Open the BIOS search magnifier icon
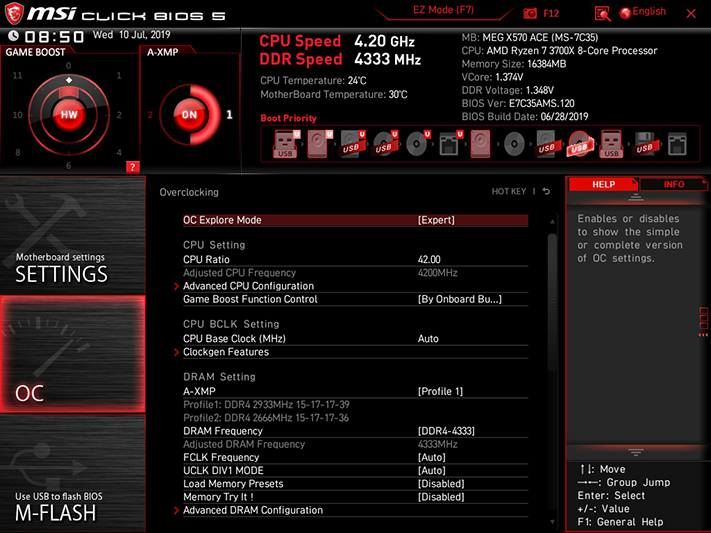The width and height of the screenshot is (711, 533). click(602, 13)
